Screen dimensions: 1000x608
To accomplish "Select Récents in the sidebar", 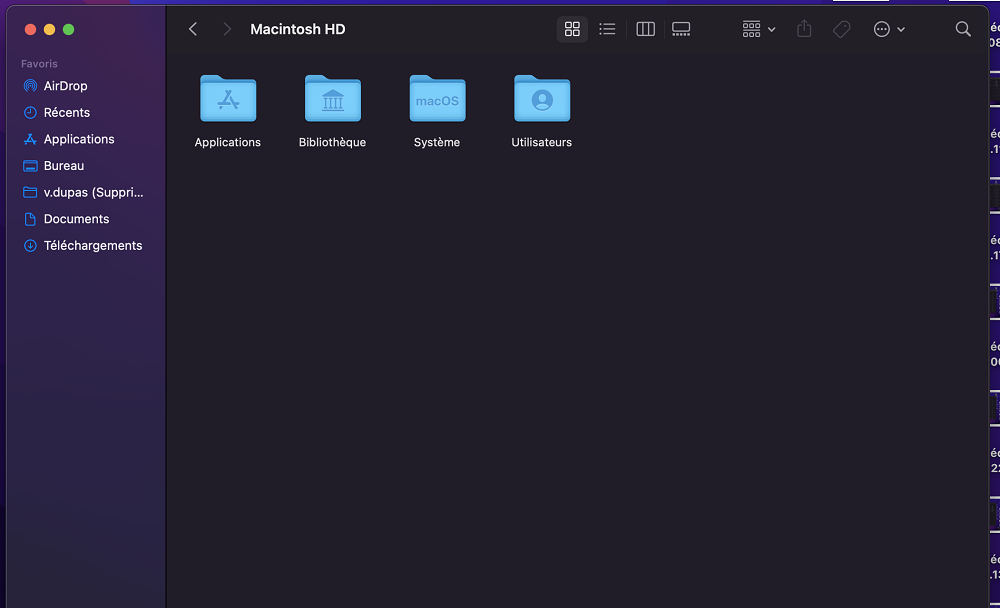I will coord(66,113).
